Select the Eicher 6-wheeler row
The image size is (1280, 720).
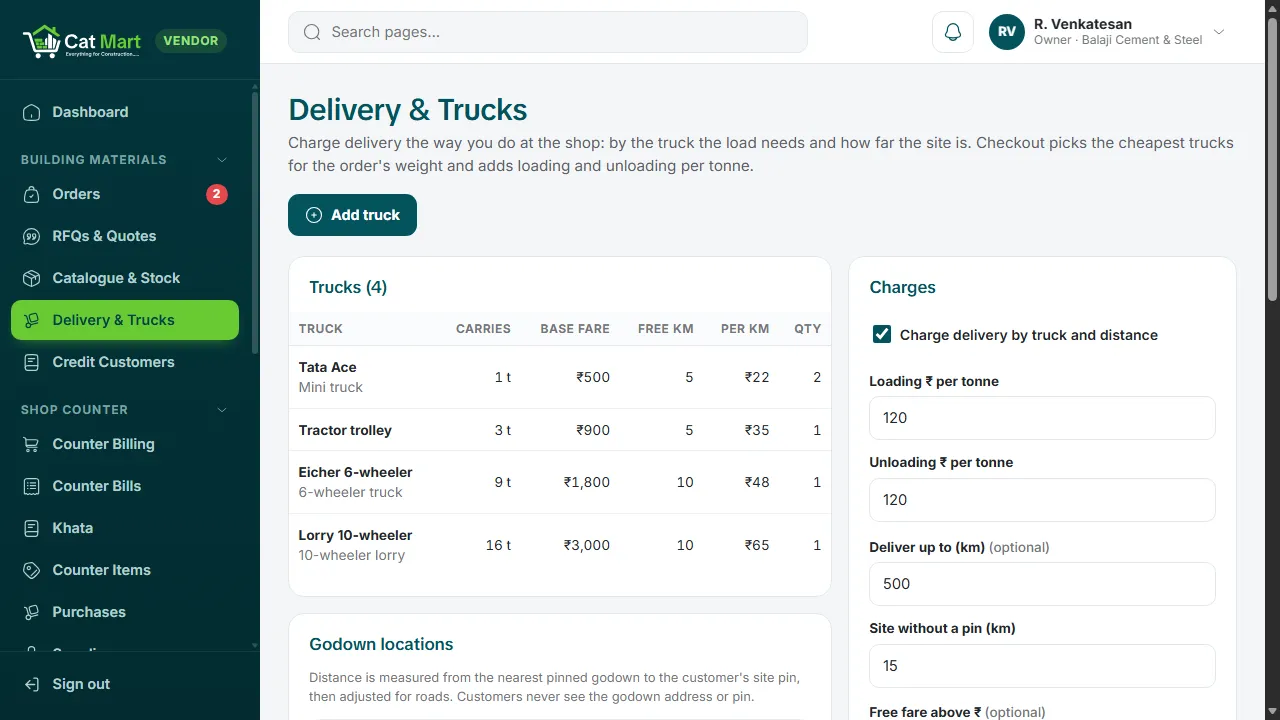click(x=560, y=482)
